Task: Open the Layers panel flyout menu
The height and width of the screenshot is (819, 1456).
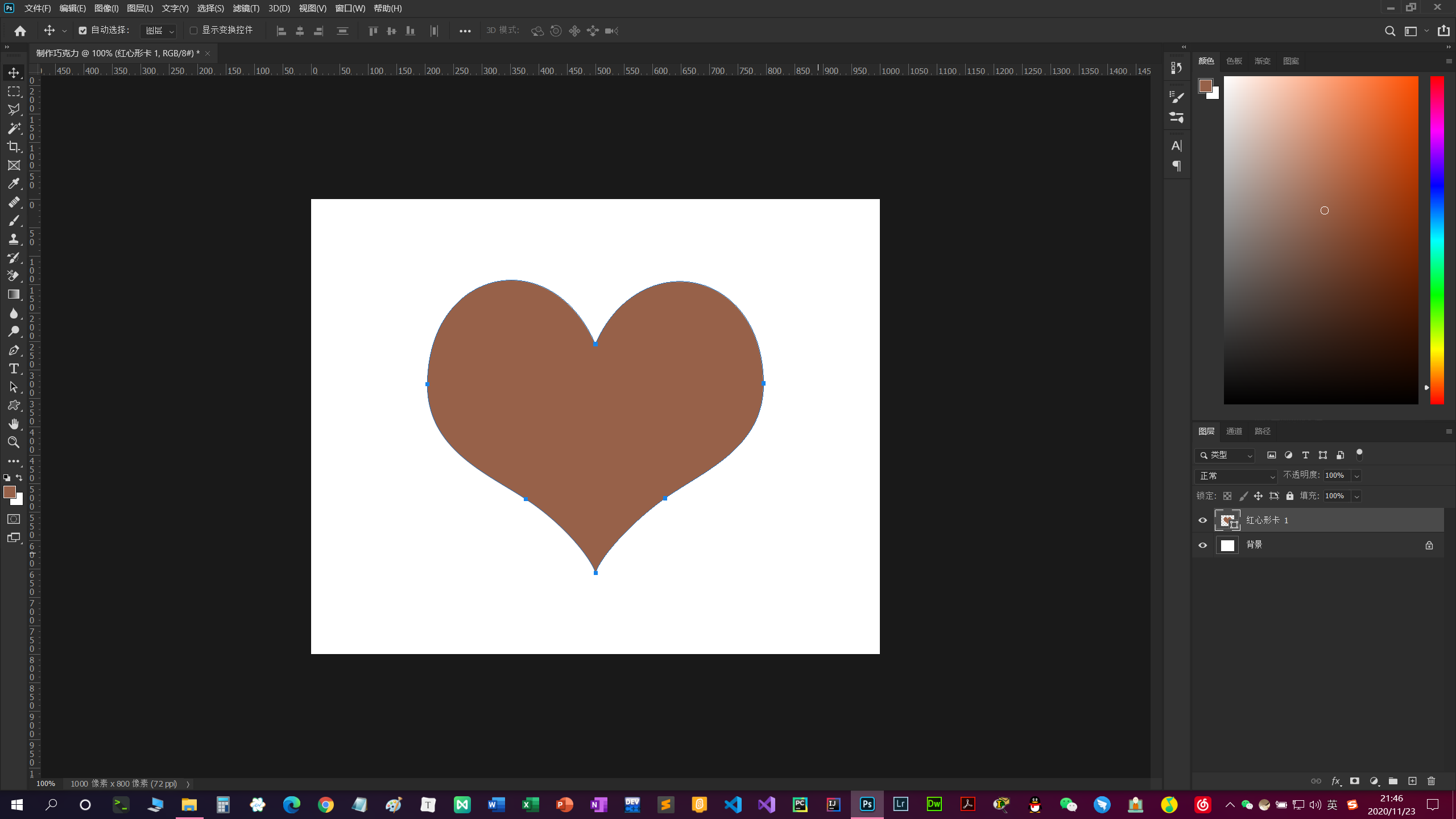Action: (x=1449, y=432)
